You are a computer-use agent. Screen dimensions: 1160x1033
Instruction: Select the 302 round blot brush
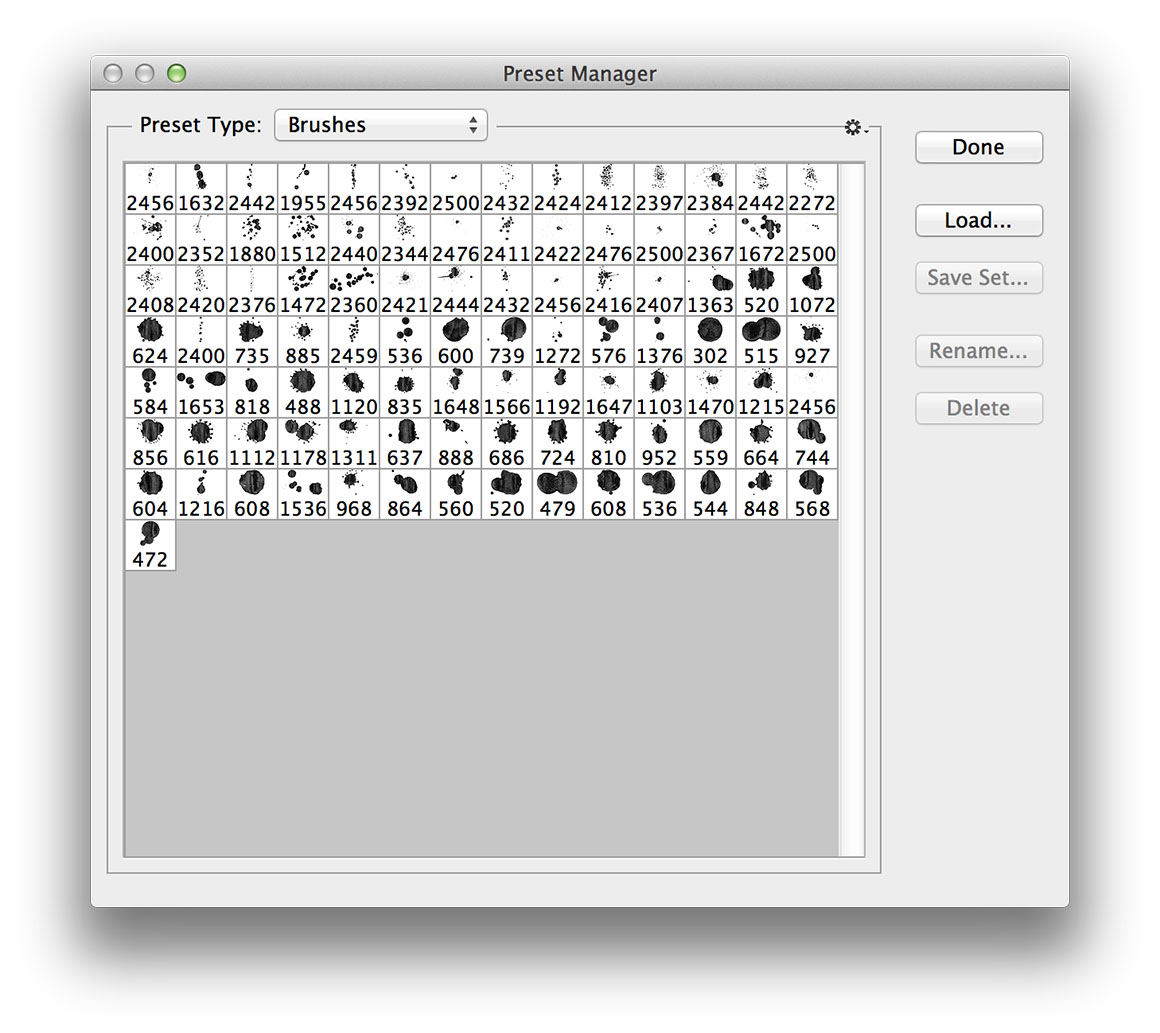click(710, 341)
